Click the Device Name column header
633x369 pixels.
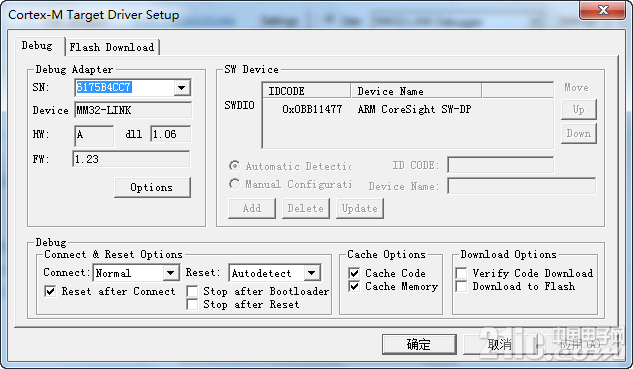416,91
